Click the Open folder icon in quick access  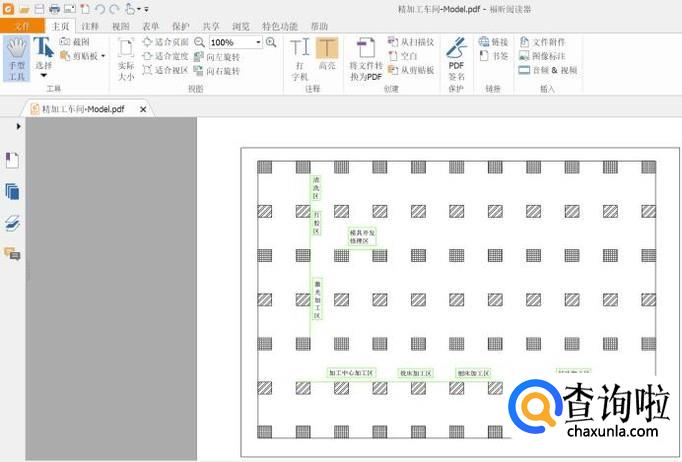click(x=24, y=9)
